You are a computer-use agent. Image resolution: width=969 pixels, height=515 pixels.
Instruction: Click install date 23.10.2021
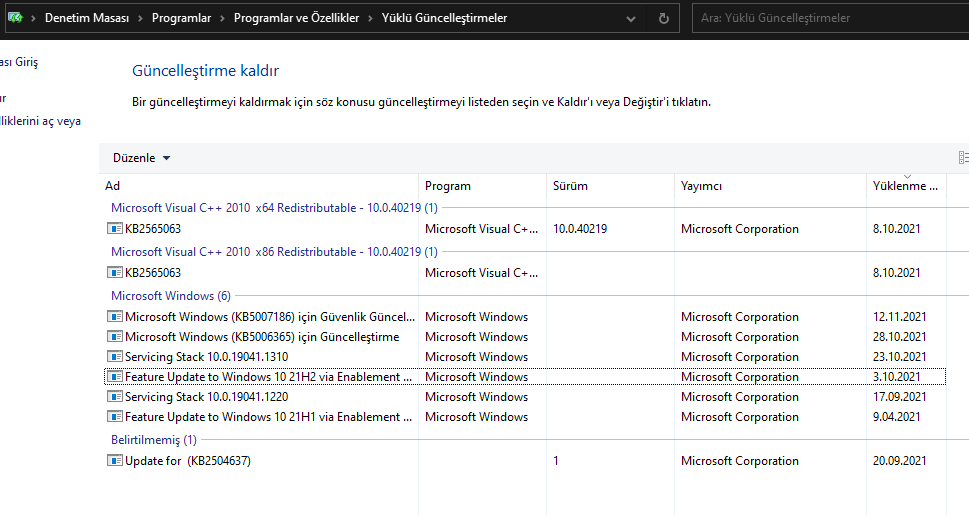coord(900,357)
